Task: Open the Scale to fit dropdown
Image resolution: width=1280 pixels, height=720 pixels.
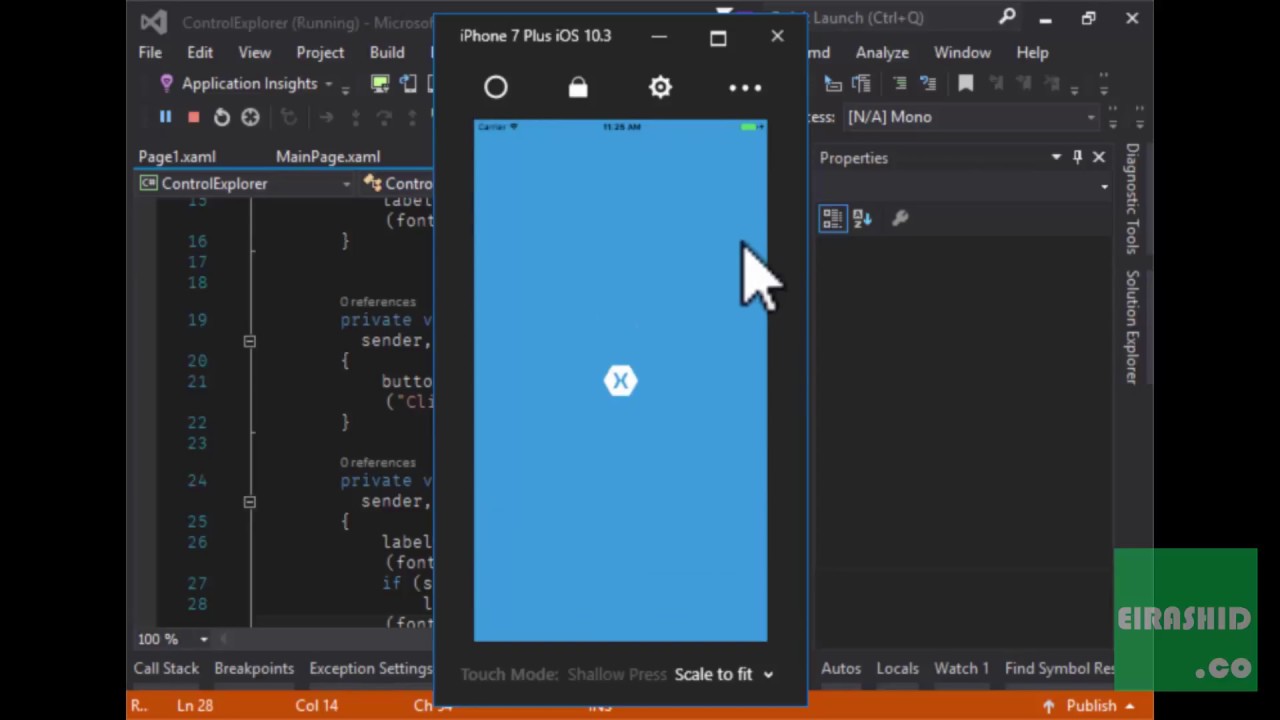Action: point(724,674)
